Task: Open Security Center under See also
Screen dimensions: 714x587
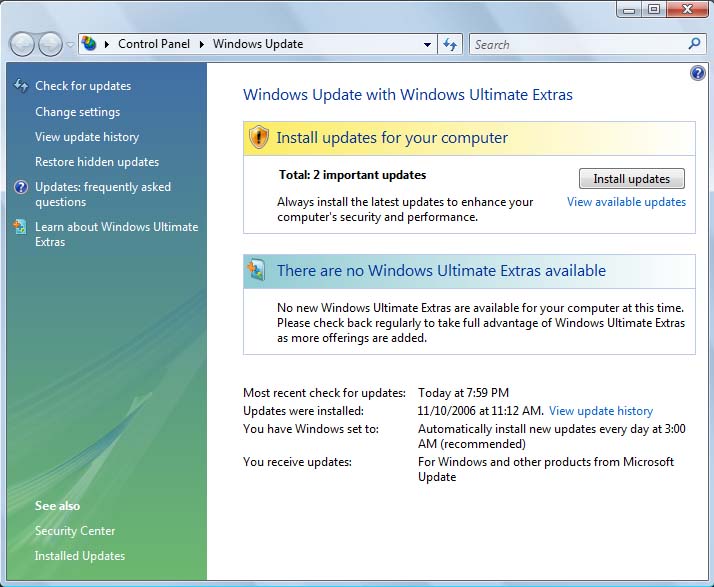Action: (x=75, y=531)
